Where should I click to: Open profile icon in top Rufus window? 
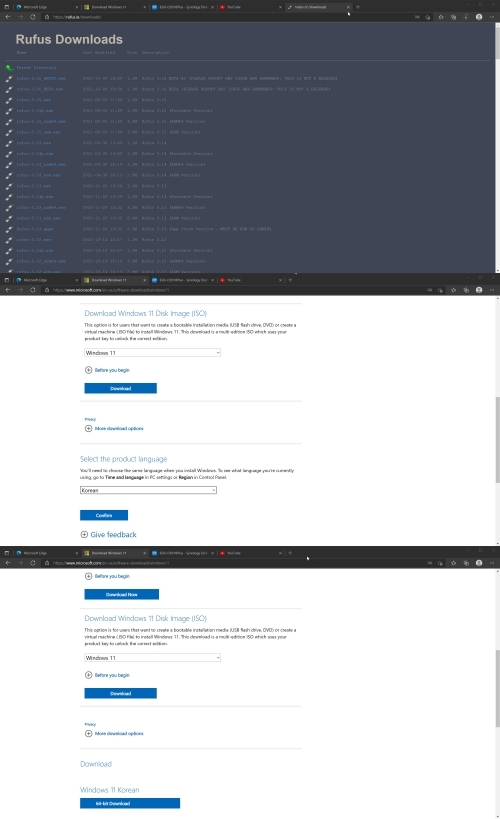pos(479,17)
